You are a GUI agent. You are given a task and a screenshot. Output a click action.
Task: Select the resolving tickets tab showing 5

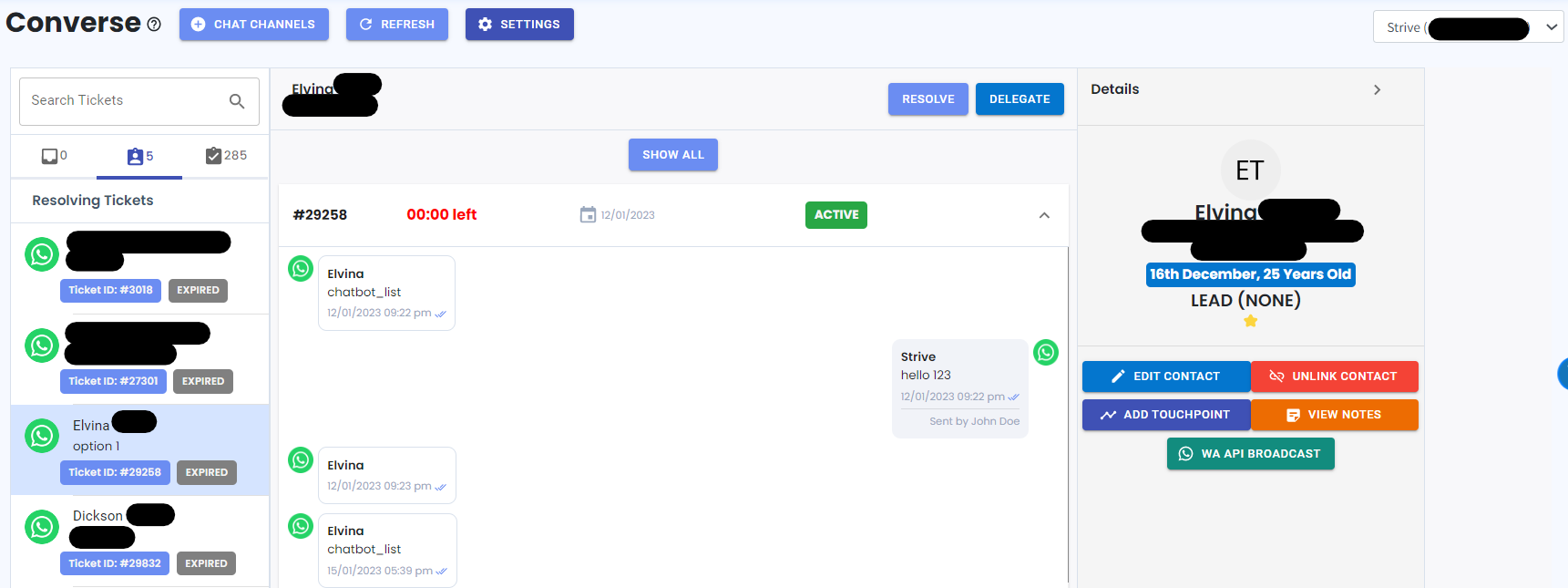[140, 156]
